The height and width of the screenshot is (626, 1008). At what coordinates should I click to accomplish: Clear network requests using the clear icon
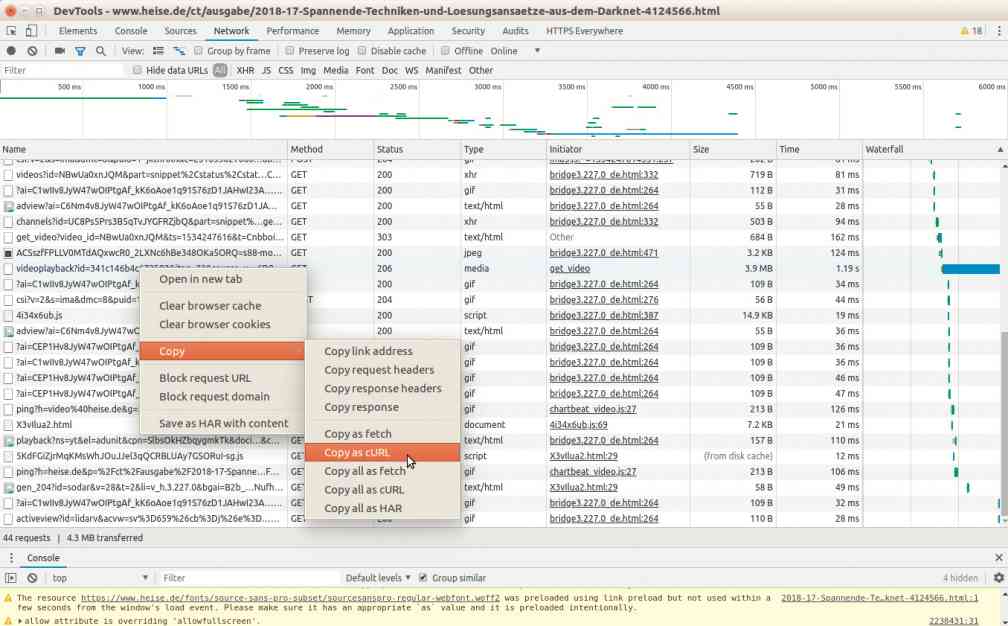(x=31, y=51)
